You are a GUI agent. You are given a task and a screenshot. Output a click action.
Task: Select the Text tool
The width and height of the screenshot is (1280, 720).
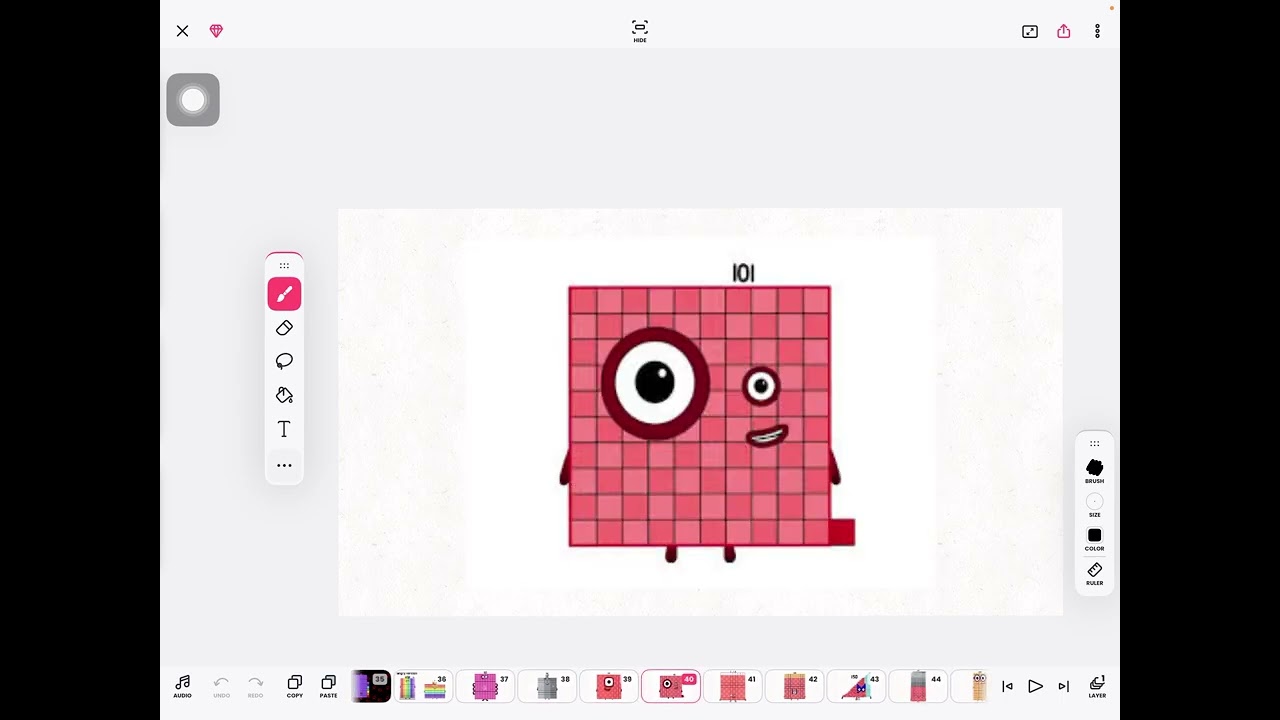click(x=284, y=429)
